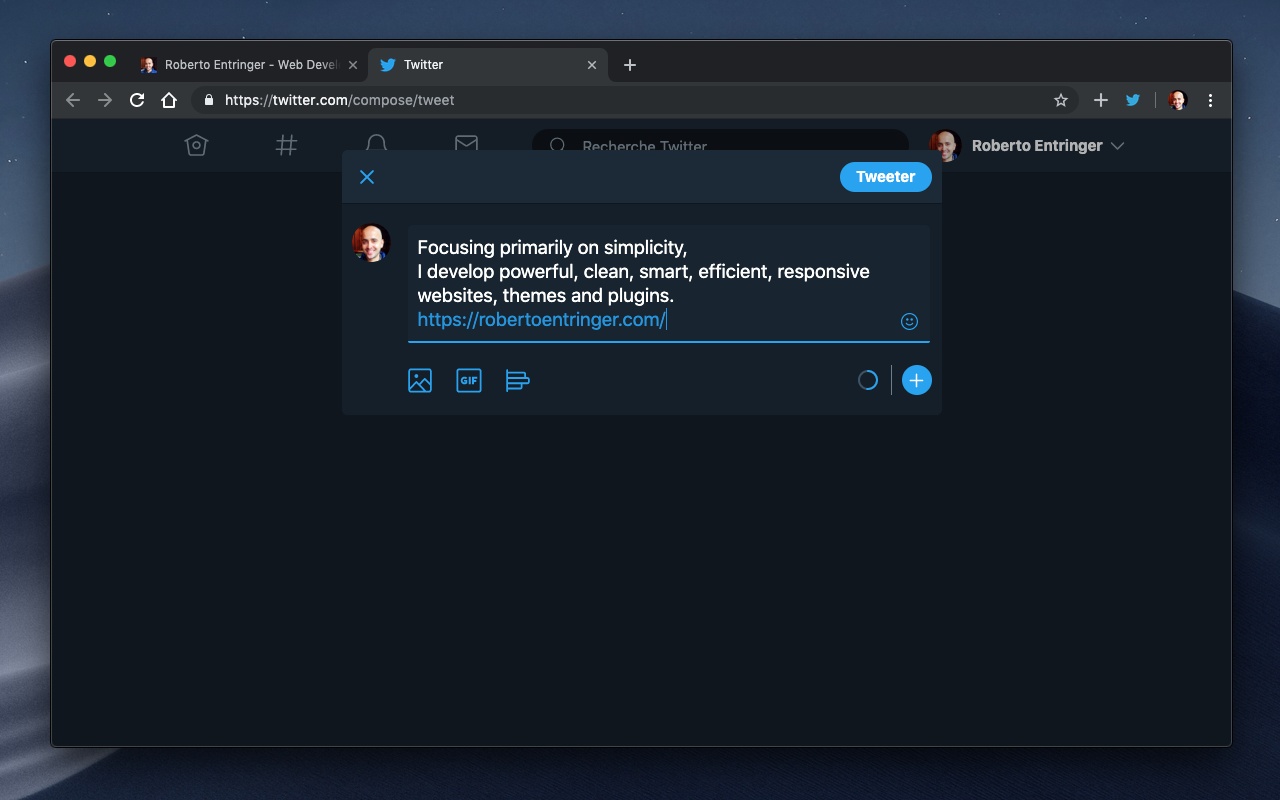Reload the current page
The image size is (1280, 800).
(x=137, y=100)
